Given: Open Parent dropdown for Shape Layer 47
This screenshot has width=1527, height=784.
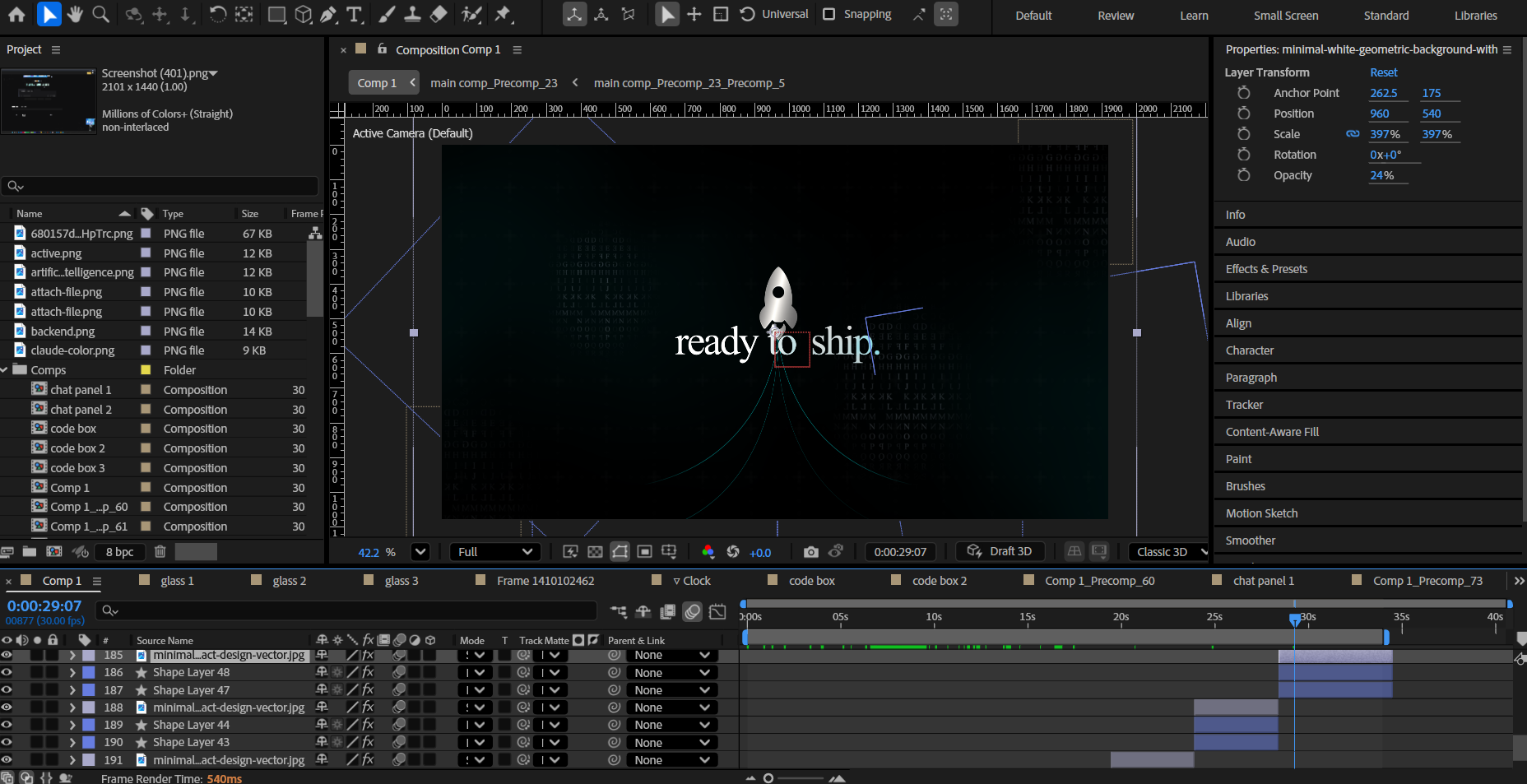Looking at the screenshot, I should pyautogui.click(x=671, y=690).
